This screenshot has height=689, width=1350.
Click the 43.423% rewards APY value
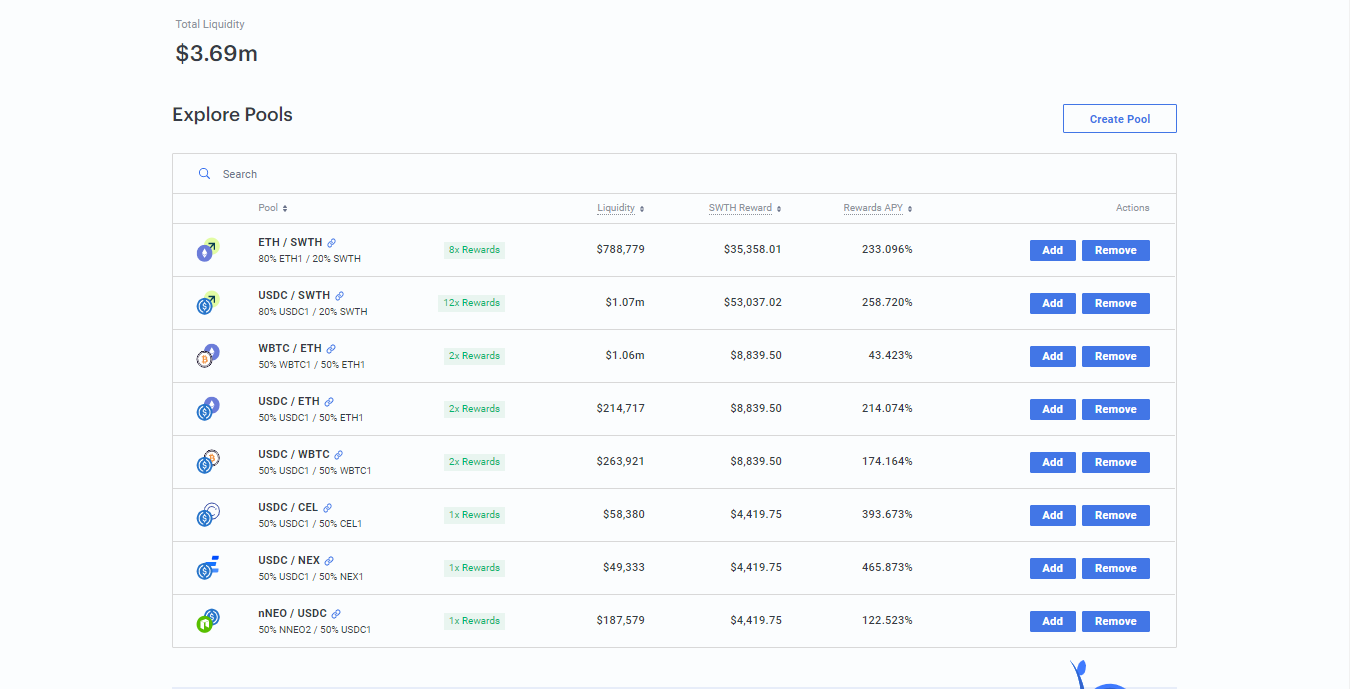click(x=891, y=355)
